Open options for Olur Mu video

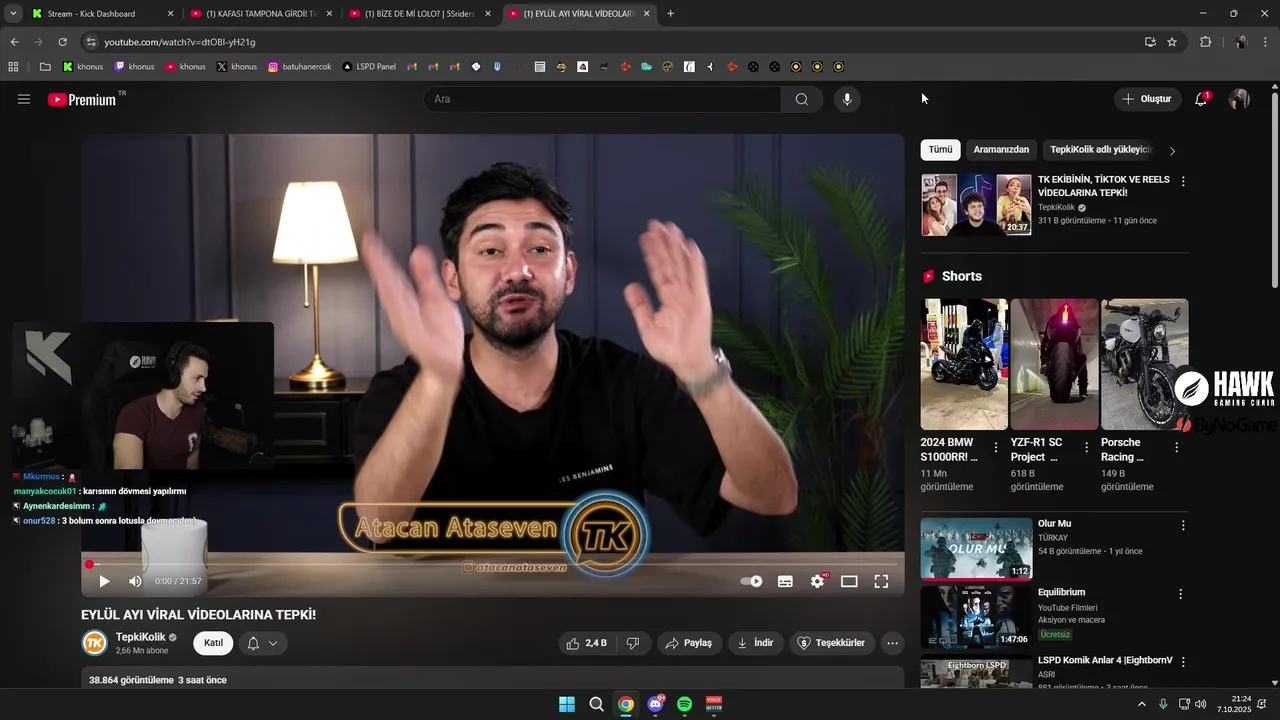[1183, 525]
